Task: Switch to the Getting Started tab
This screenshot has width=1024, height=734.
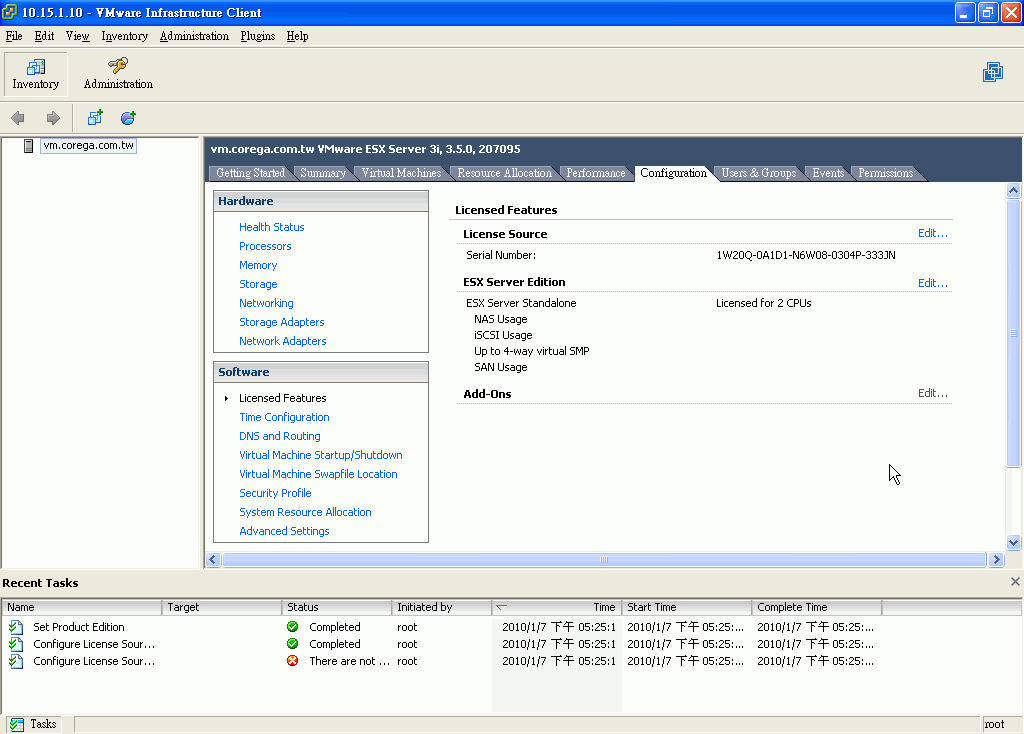Action: [251, 173]
